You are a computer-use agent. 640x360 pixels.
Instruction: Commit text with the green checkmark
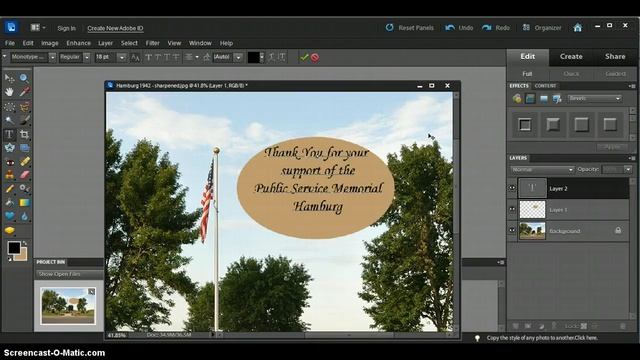(304, 58)
